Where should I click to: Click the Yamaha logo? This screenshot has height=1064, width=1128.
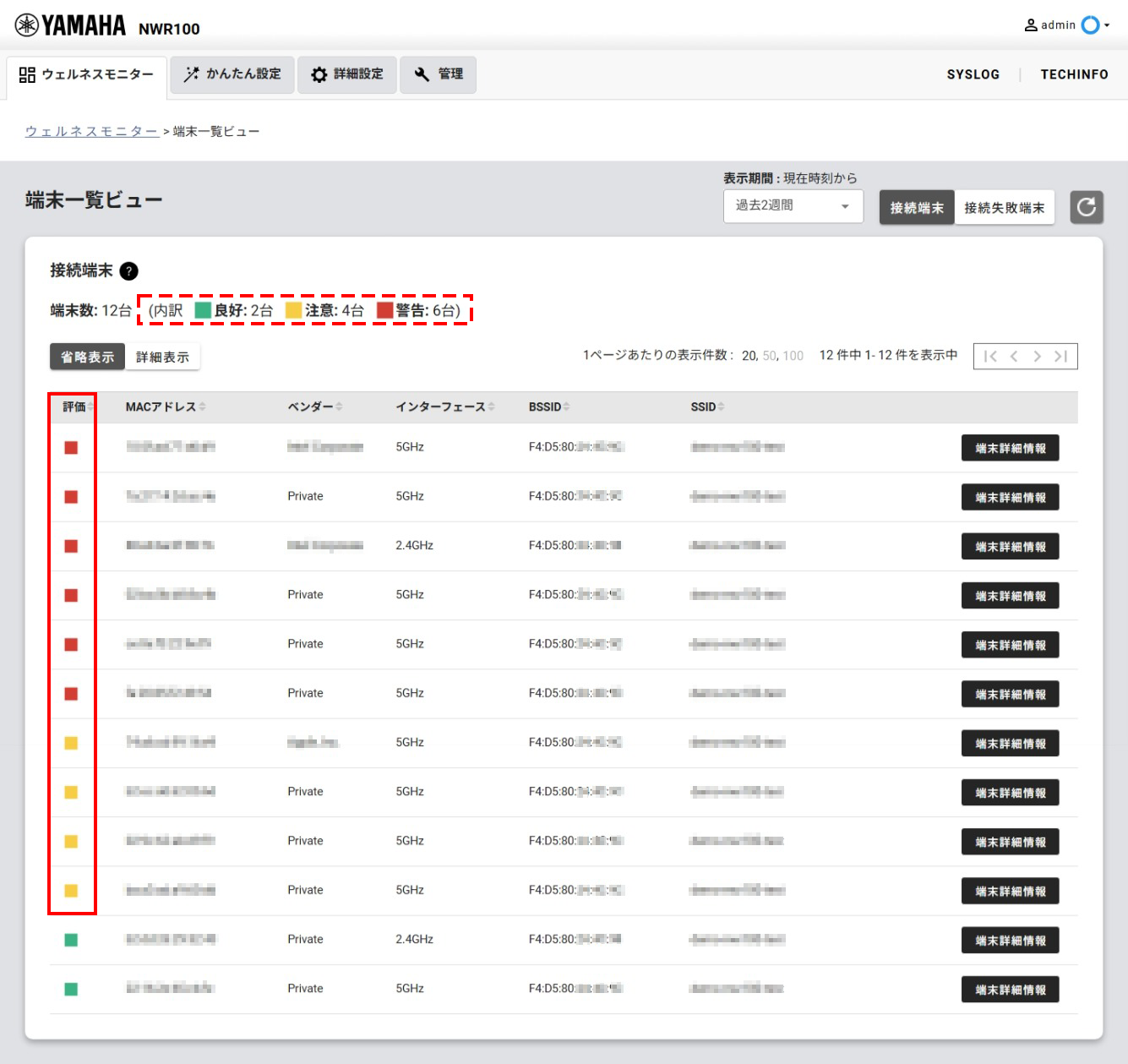coord(71,26)
